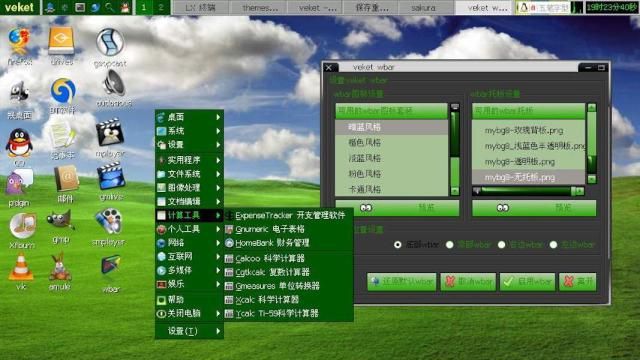The height and width of the screenshot is (360, 640).
Task: Open the blue swirl browser desktop icon
Action: [63, 91]
